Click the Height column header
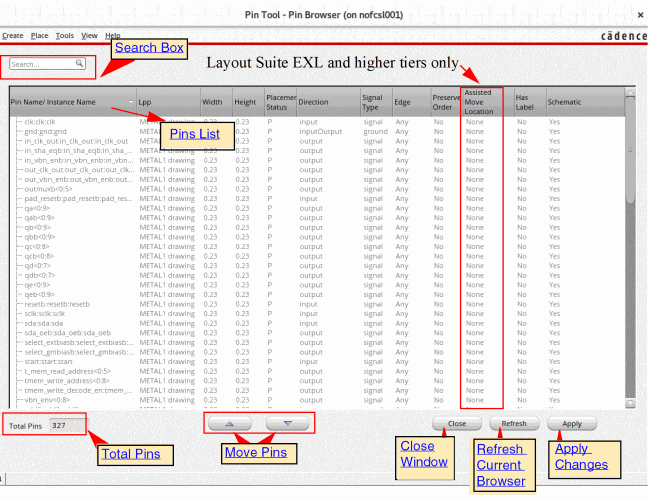 pyautogui.click(x=248, y=102)
